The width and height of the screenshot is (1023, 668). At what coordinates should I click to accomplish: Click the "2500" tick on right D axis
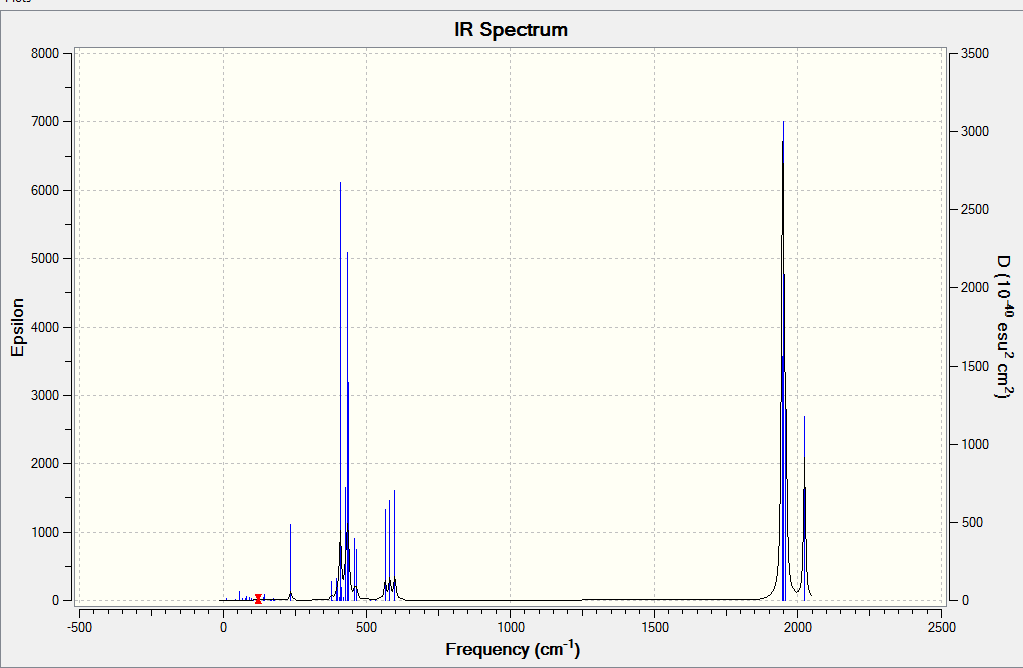[975, 209]
